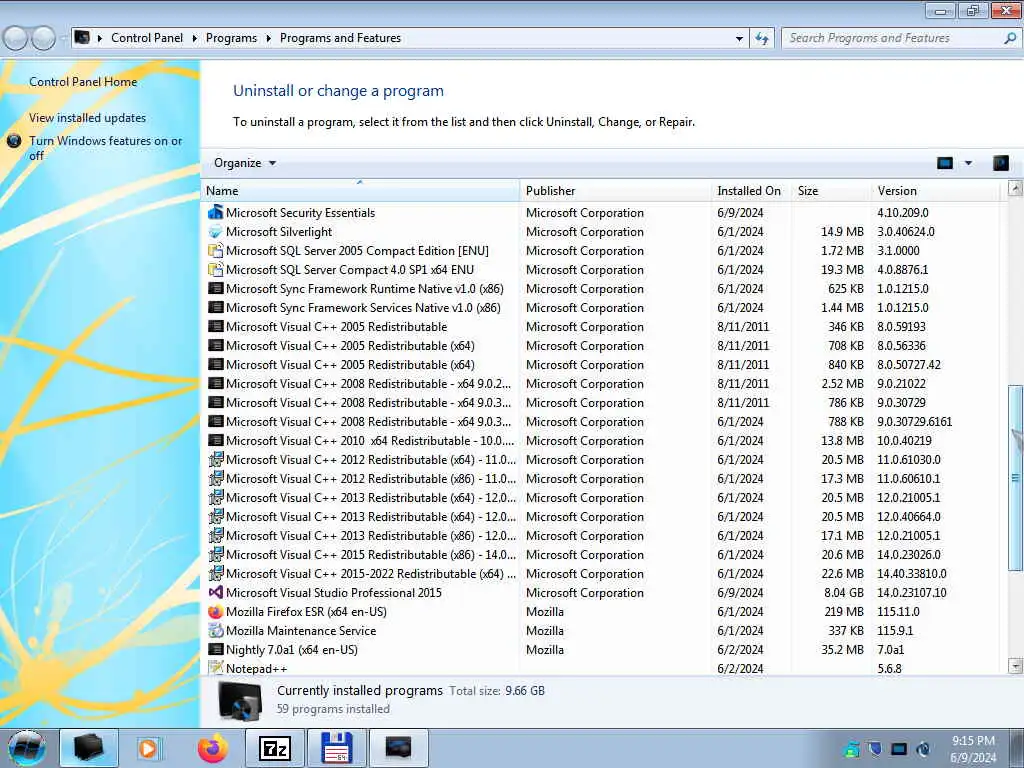
Task: Click the change view icon button
Action: tap(945, 163)
